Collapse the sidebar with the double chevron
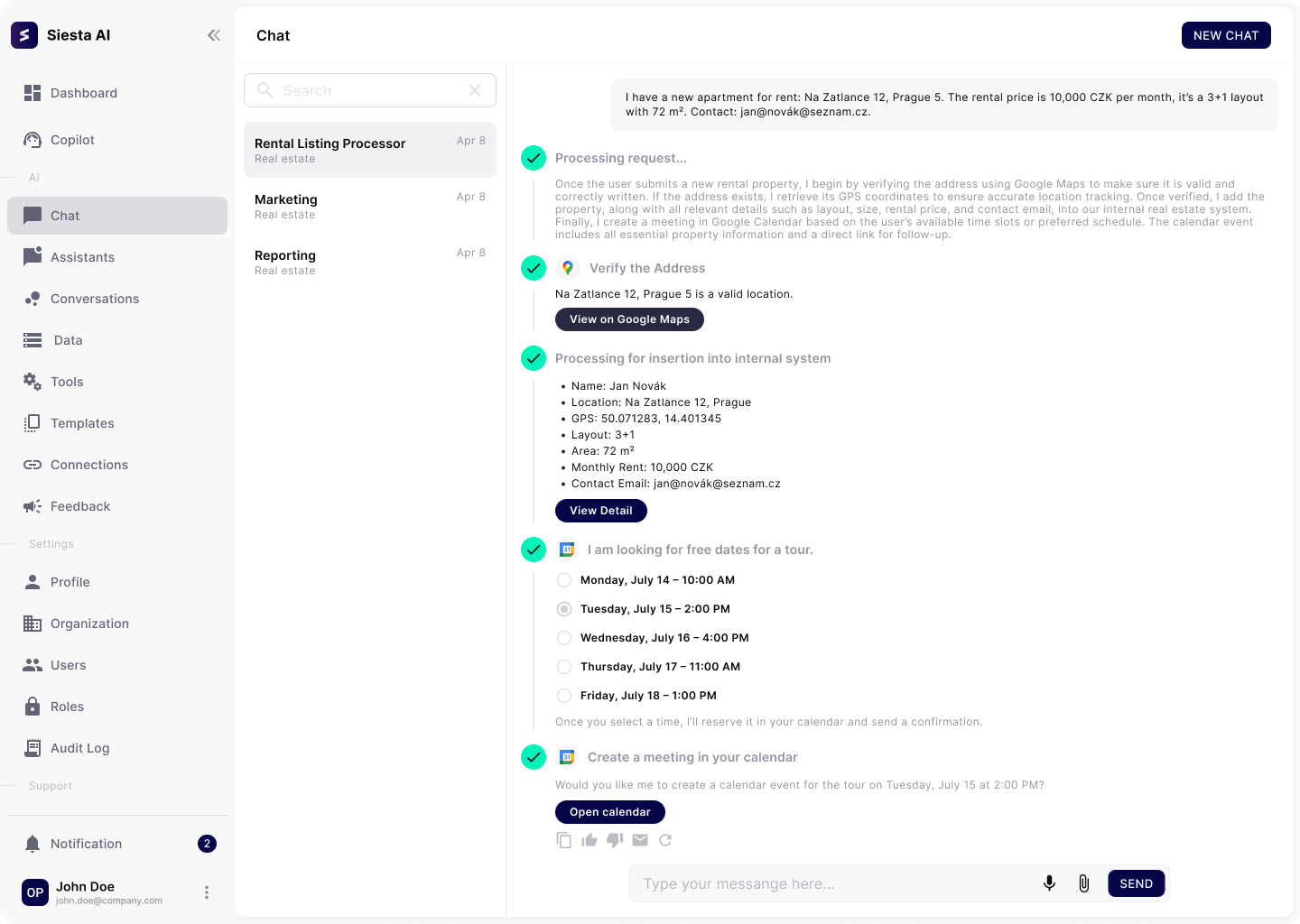 point(214,35)
